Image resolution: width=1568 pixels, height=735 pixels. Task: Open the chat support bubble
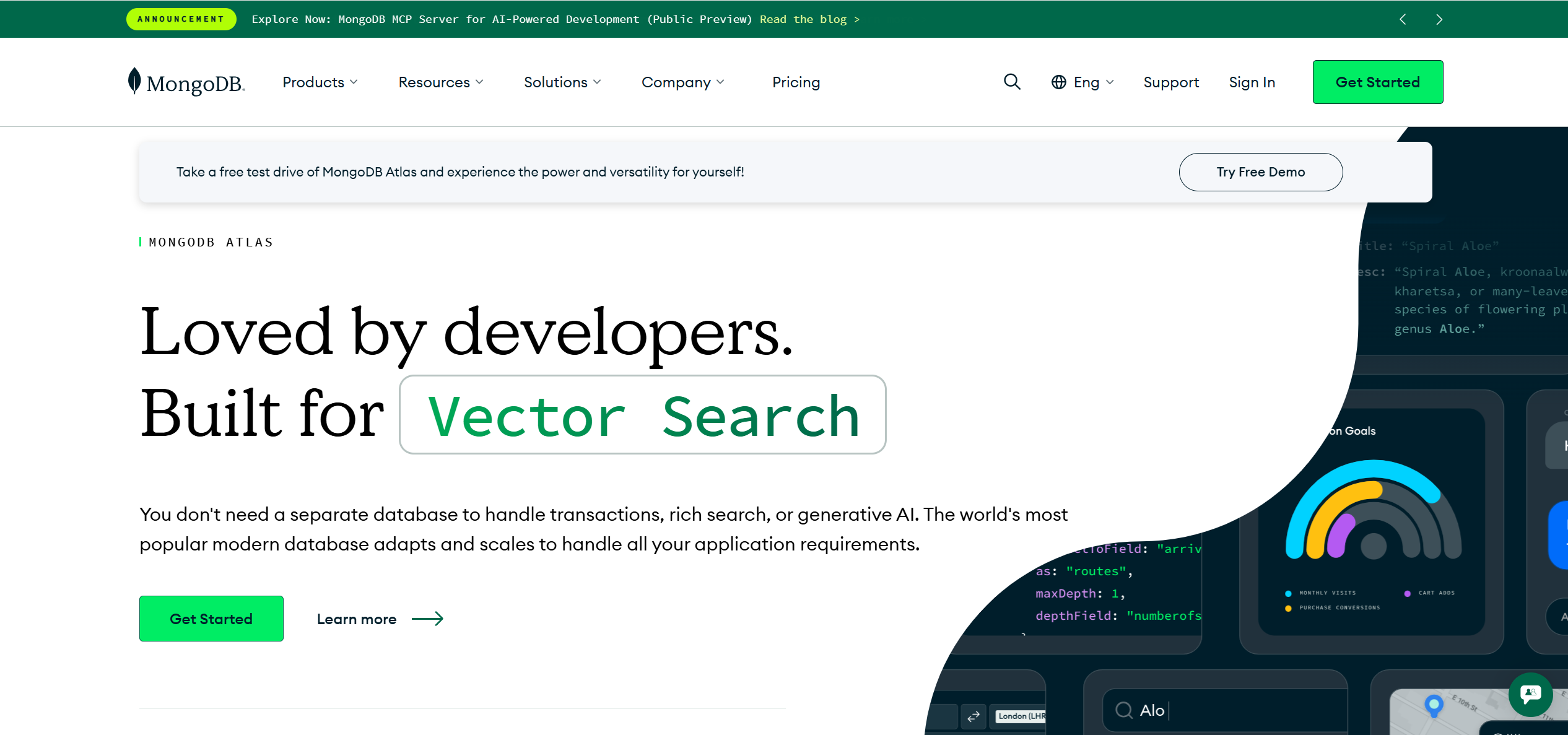pyautogui.click(x=1530, y=694)
